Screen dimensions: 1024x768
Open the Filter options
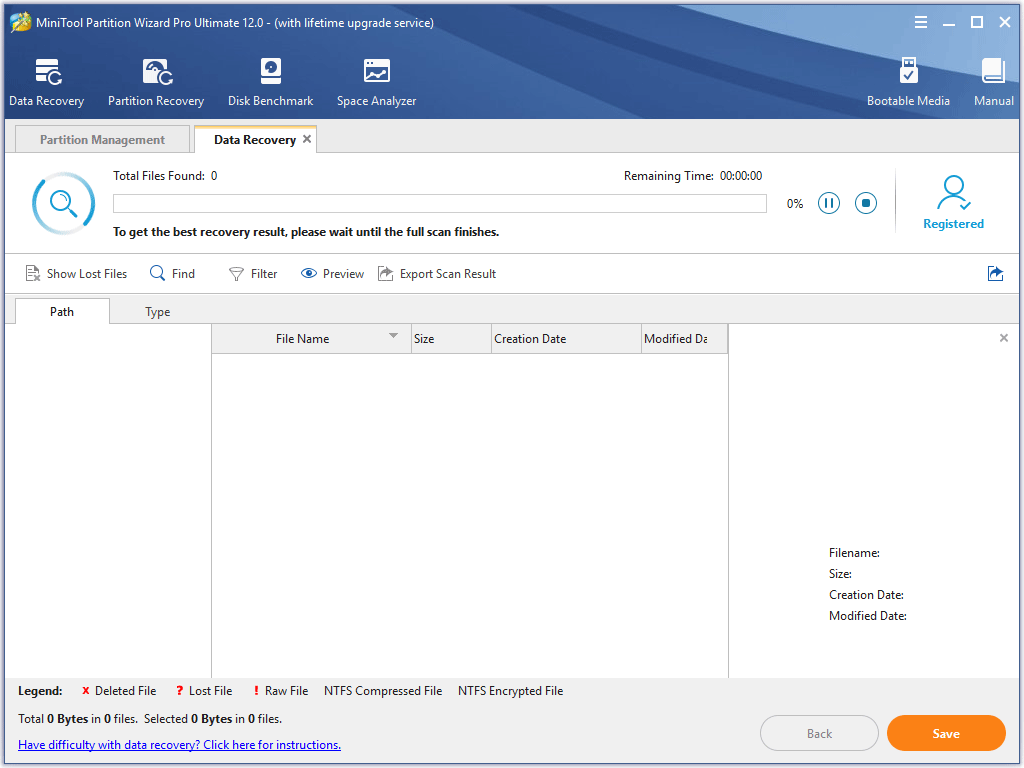pos(253,274)
